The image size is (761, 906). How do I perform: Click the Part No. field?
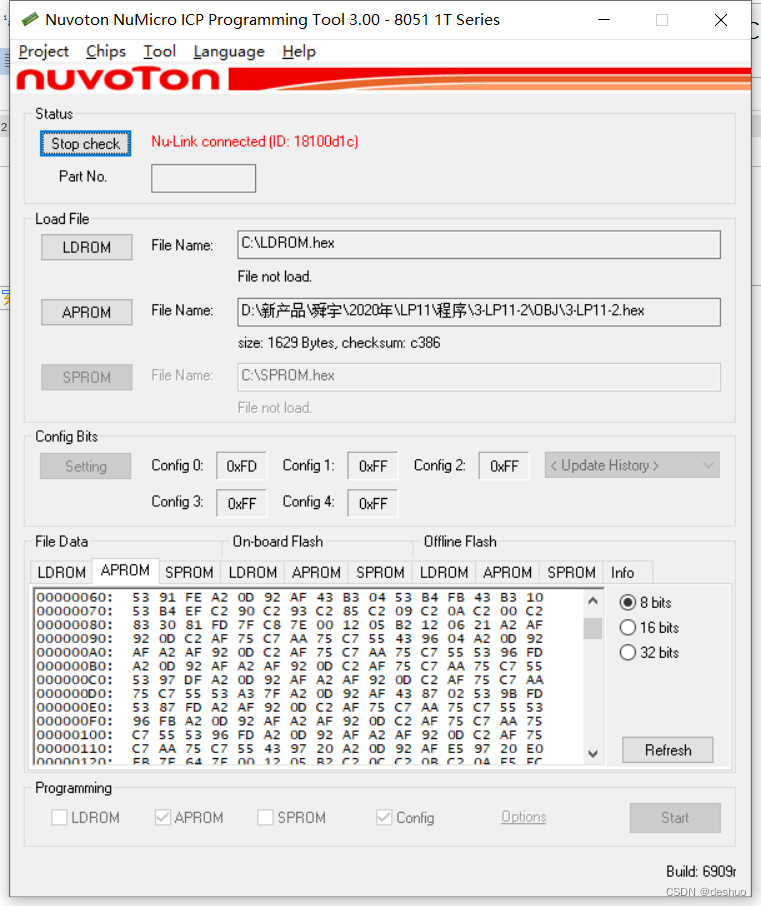[203, 178]
